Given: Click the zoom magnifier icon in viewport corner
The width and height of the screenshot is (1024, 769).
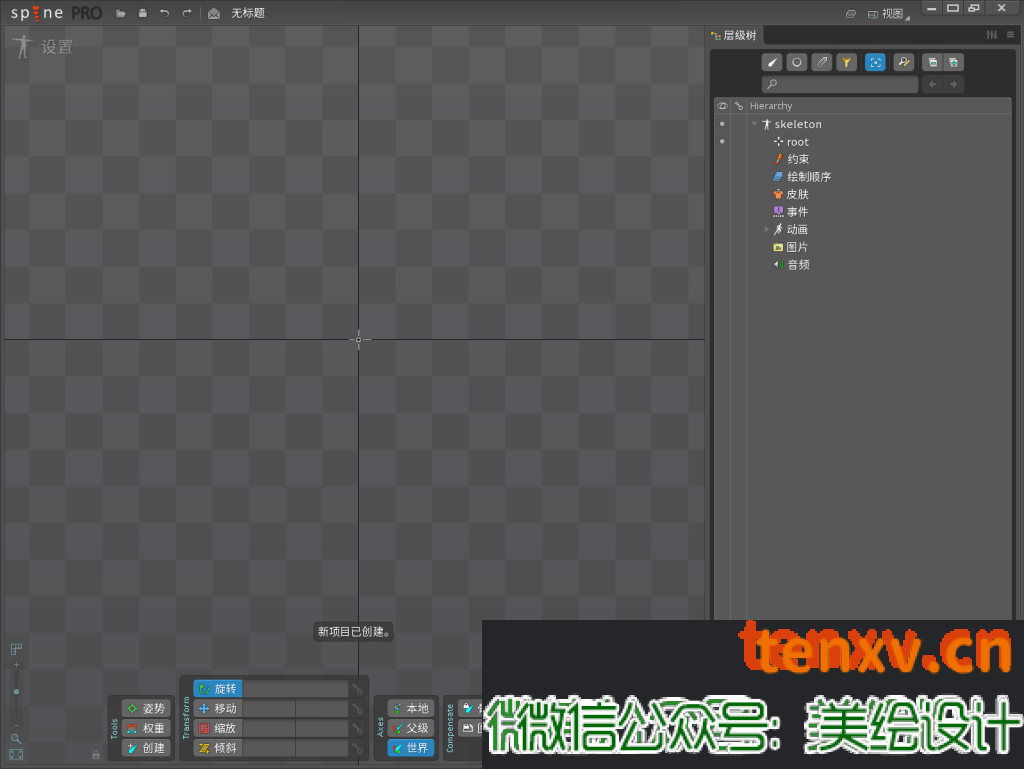Looking at the screenshot, I should point(16,738).
